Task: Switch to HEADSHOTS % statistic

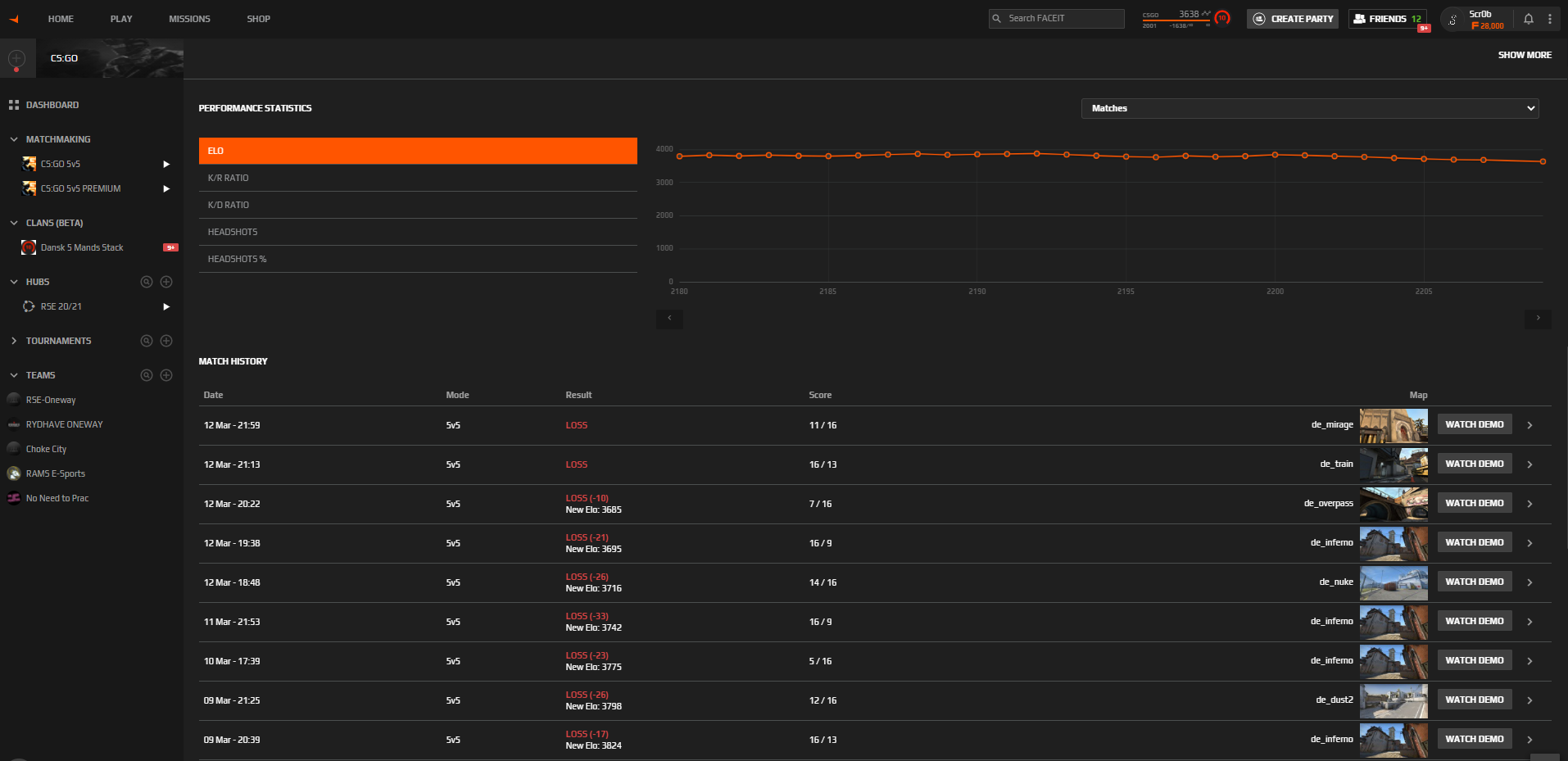Action: (418, 259)
